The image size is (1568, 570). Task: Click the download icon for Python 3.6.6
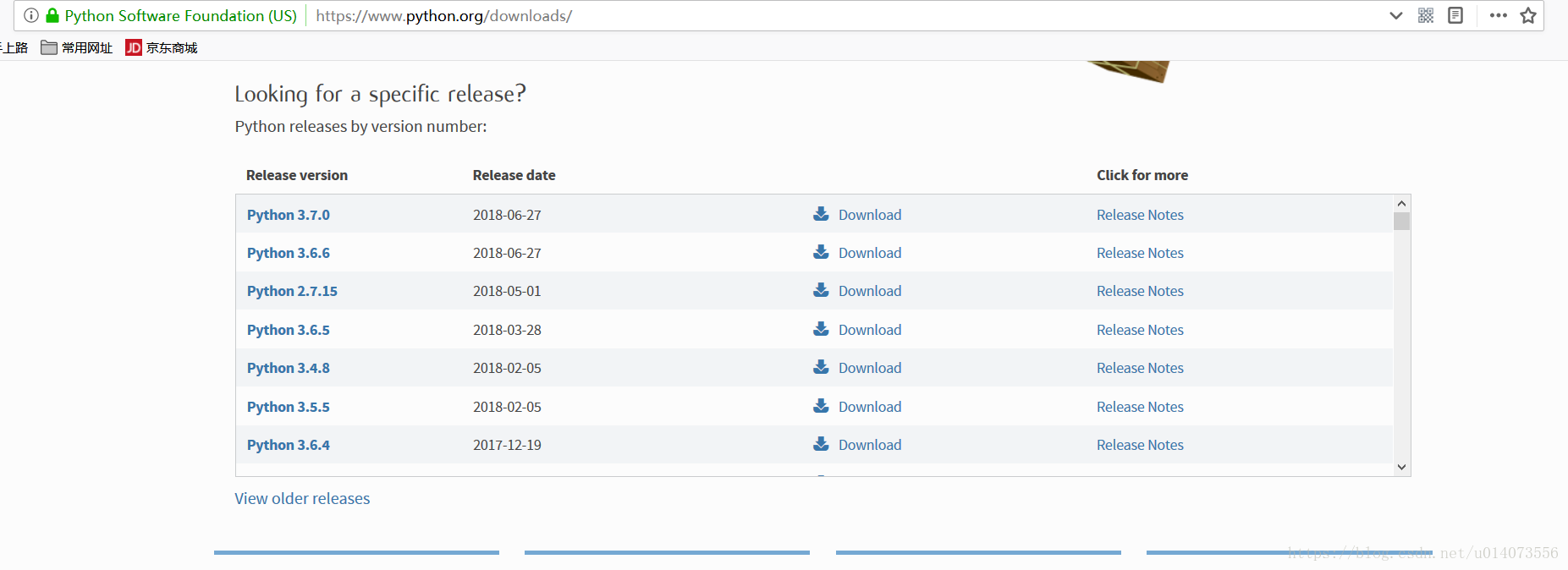821,252
